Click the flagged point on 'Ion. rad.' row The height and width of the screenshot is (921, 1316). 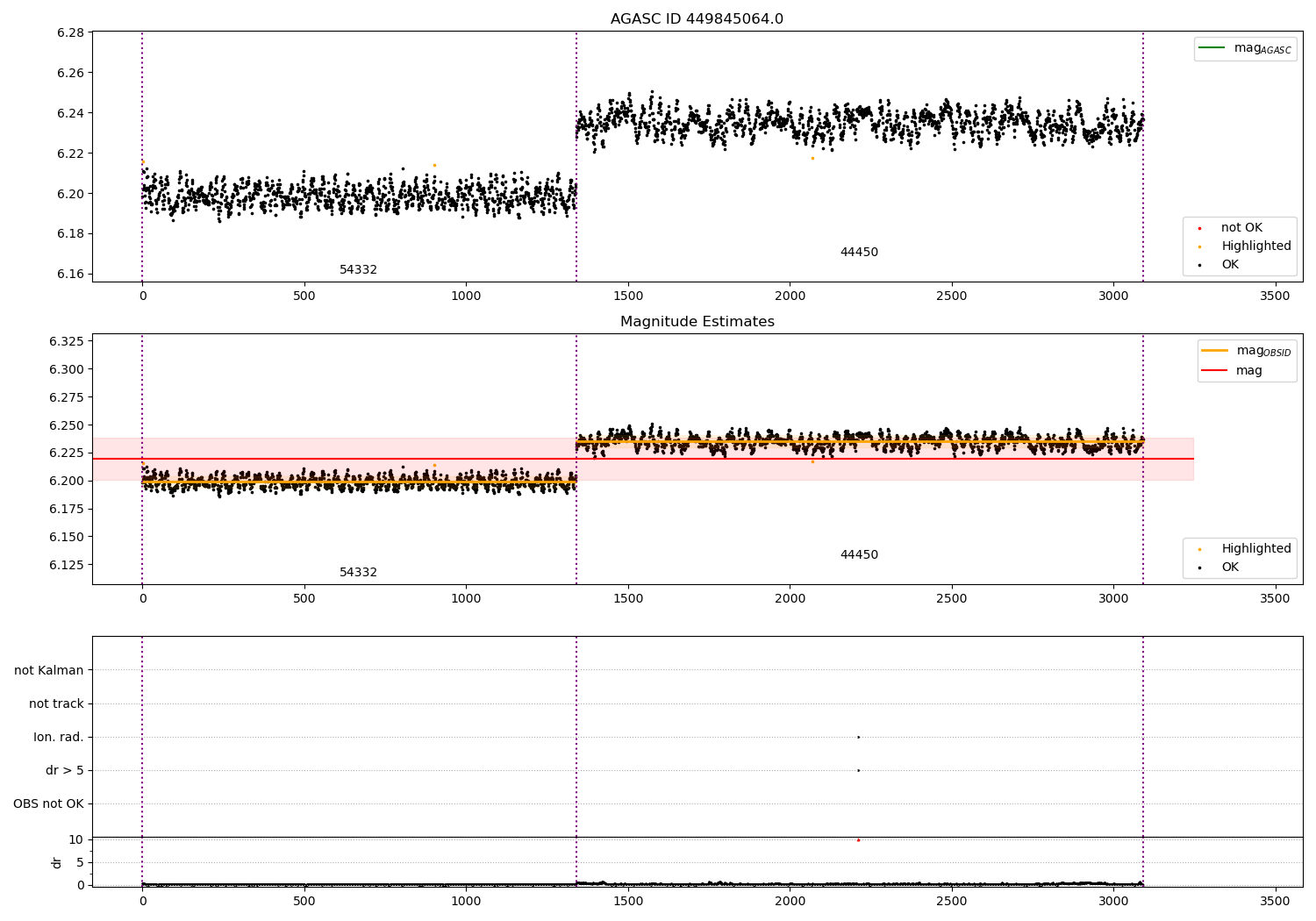[x=858, y=738]
